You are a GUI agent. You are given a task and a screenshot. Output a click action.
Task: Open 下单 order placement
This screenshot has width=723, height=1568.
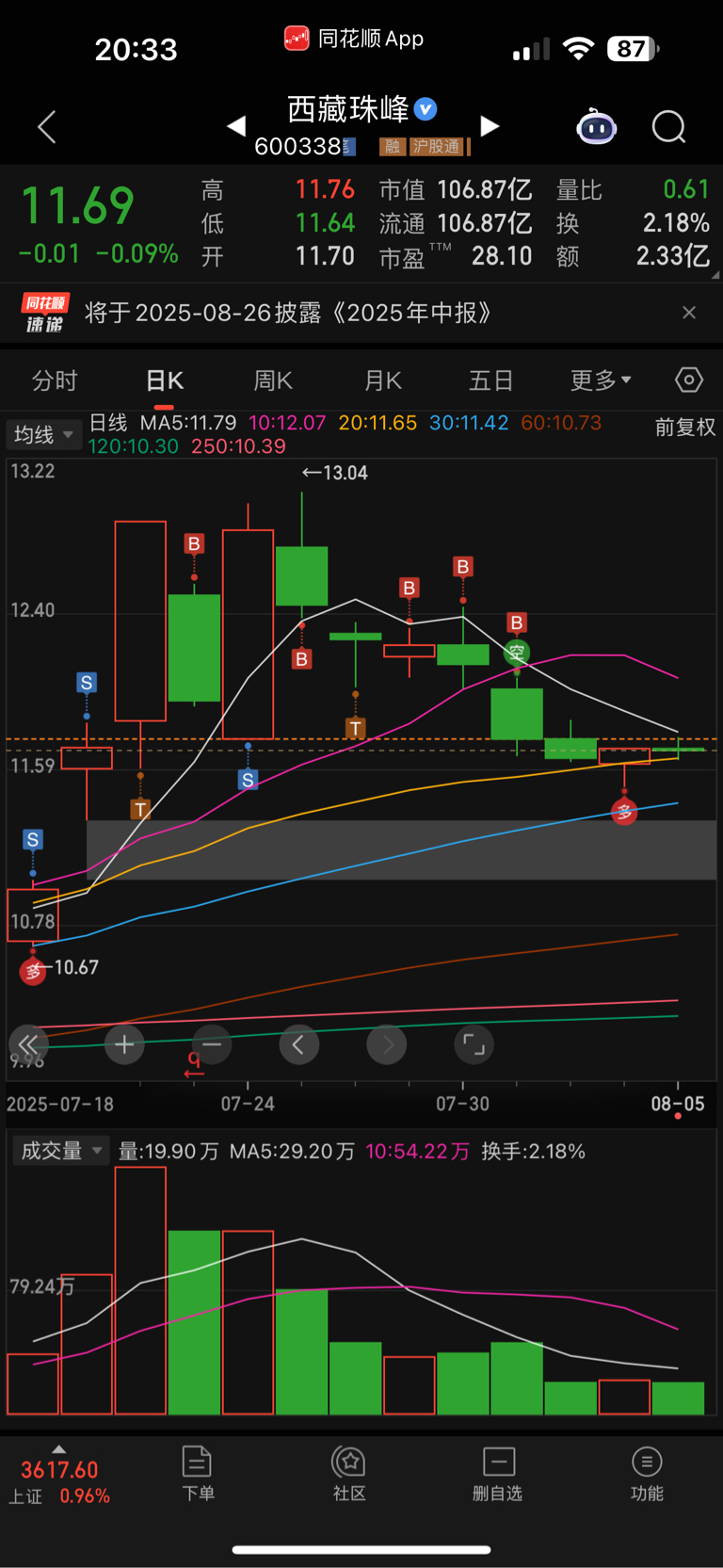coord(198,1475)
